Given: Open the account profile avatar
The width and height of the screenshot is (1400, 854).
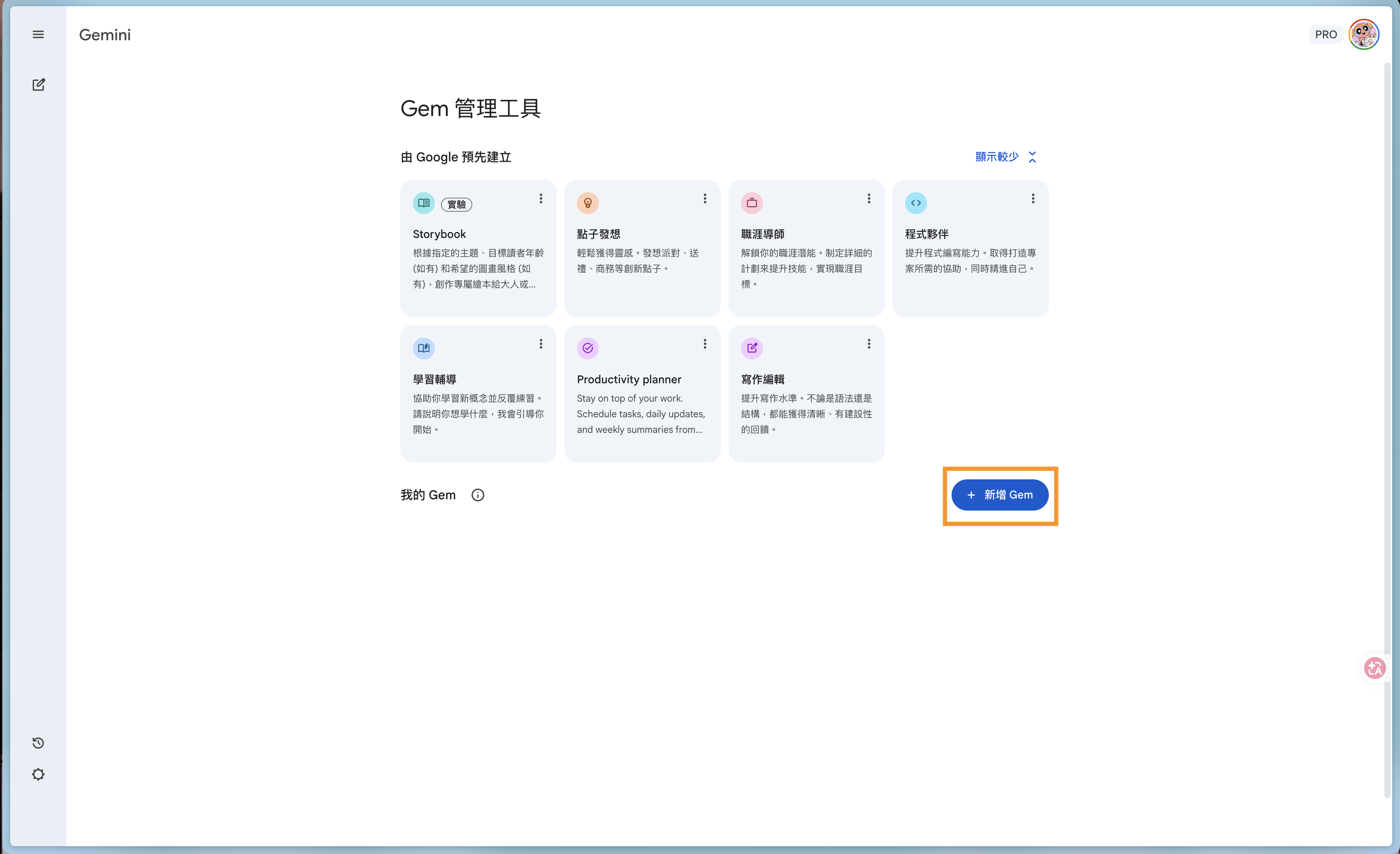Looking at the screenshot, I should (x=1364, y=35).
